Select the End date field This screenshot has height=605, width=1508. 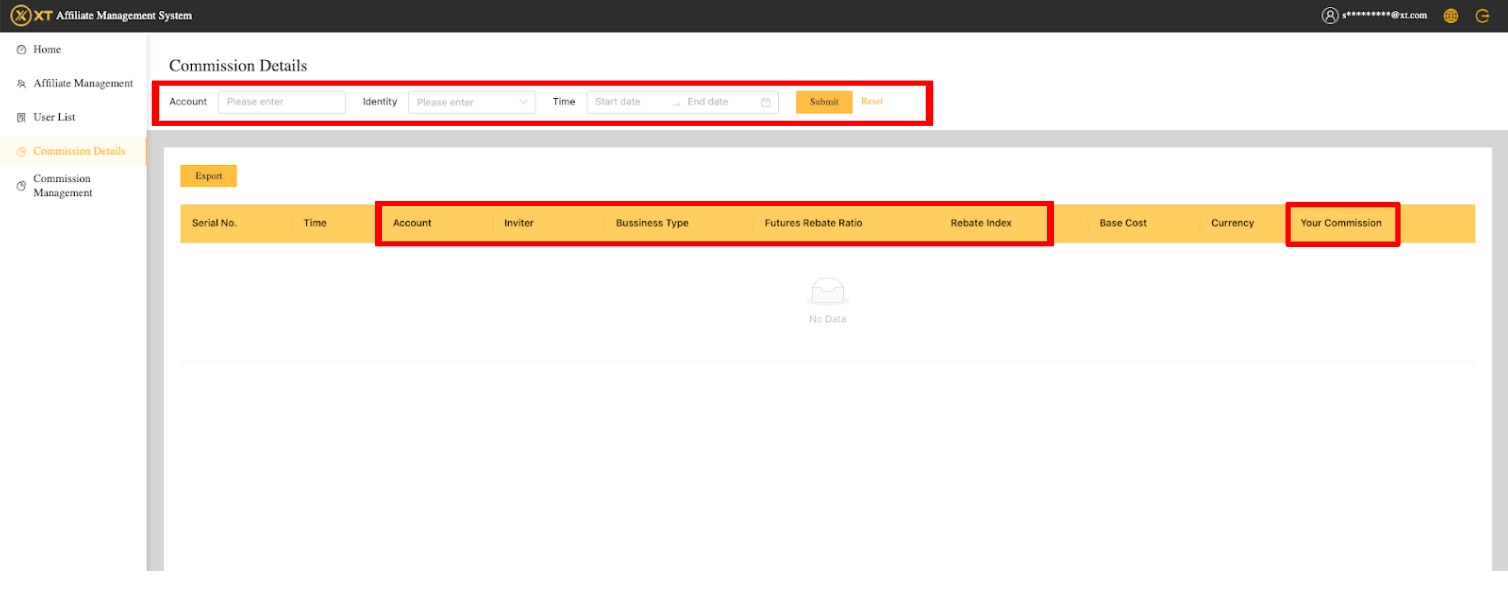(x=715, y=102)
